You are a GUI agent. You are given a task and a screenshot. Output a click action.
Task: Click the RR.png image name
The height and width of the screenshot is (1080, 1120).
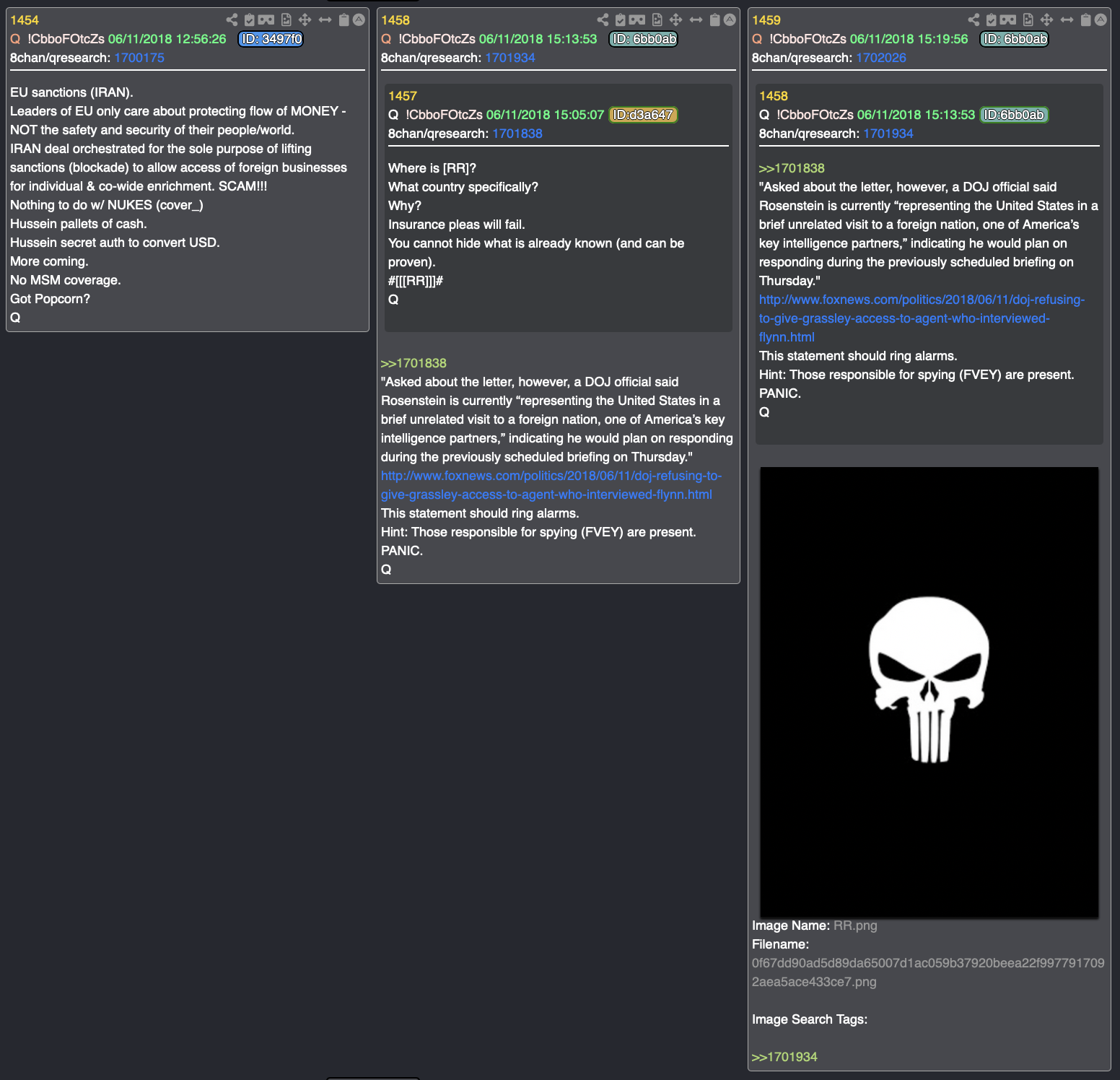(x=855, y=926)
